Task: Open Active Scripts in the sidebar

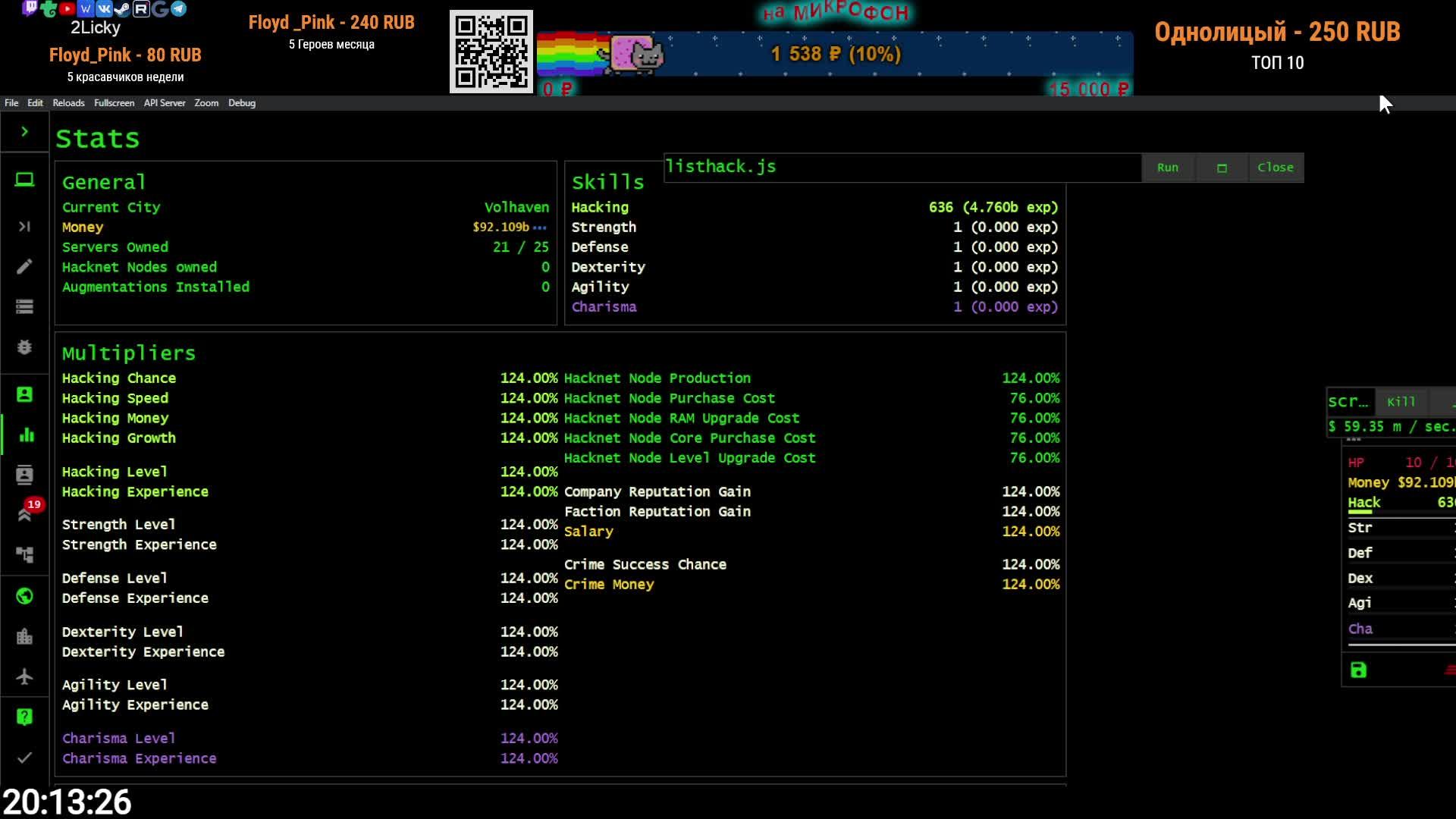Action: point(24,306)
